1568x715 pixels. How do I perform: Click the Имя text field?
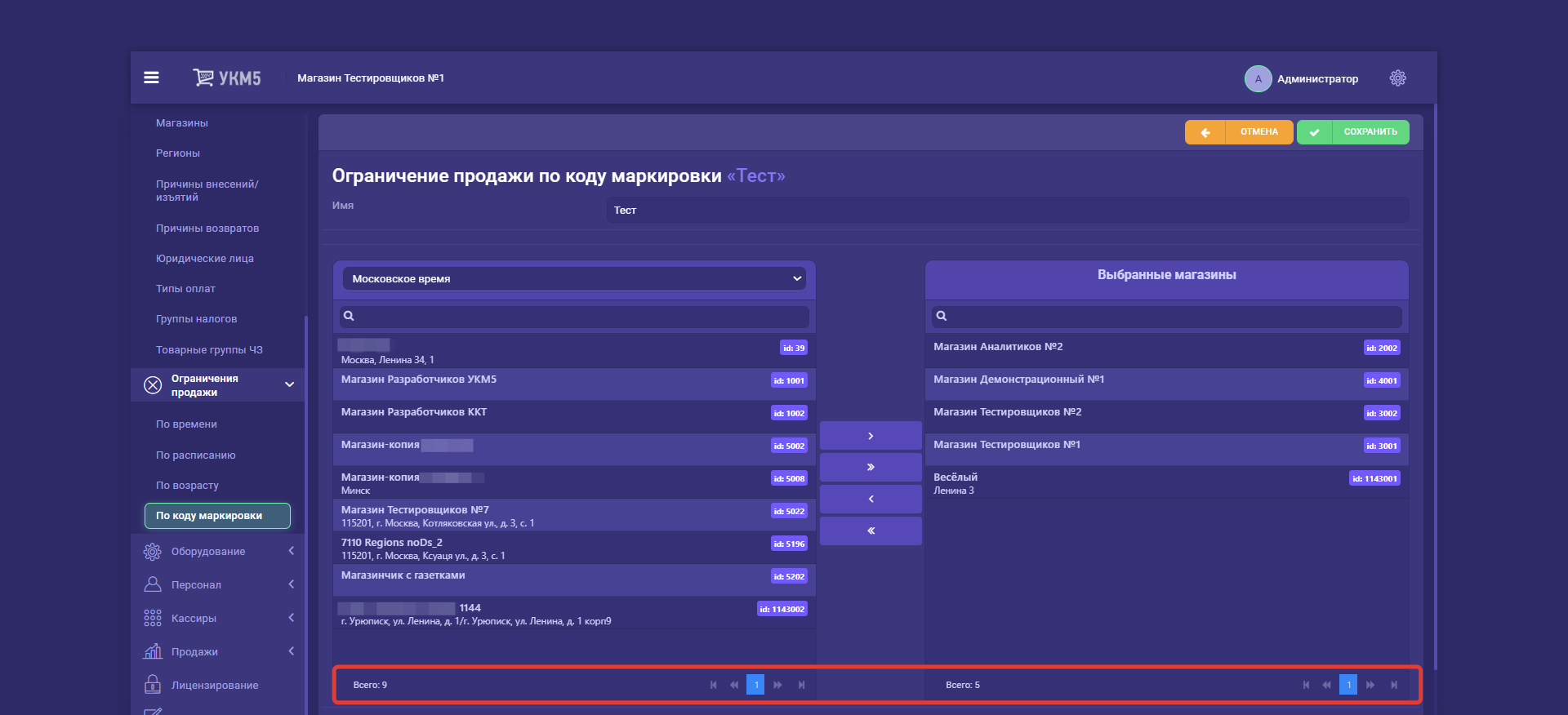click(1006, 211)
